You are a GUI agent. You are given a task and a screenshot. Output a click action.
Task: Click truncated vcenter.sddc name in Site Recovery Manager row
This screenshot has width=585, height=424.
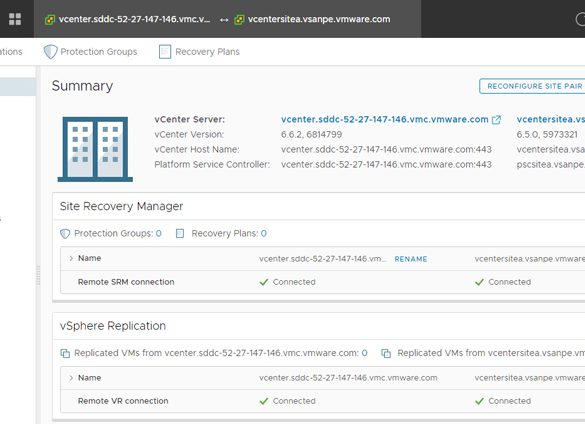pyautogui.click(x=323, y=259)
